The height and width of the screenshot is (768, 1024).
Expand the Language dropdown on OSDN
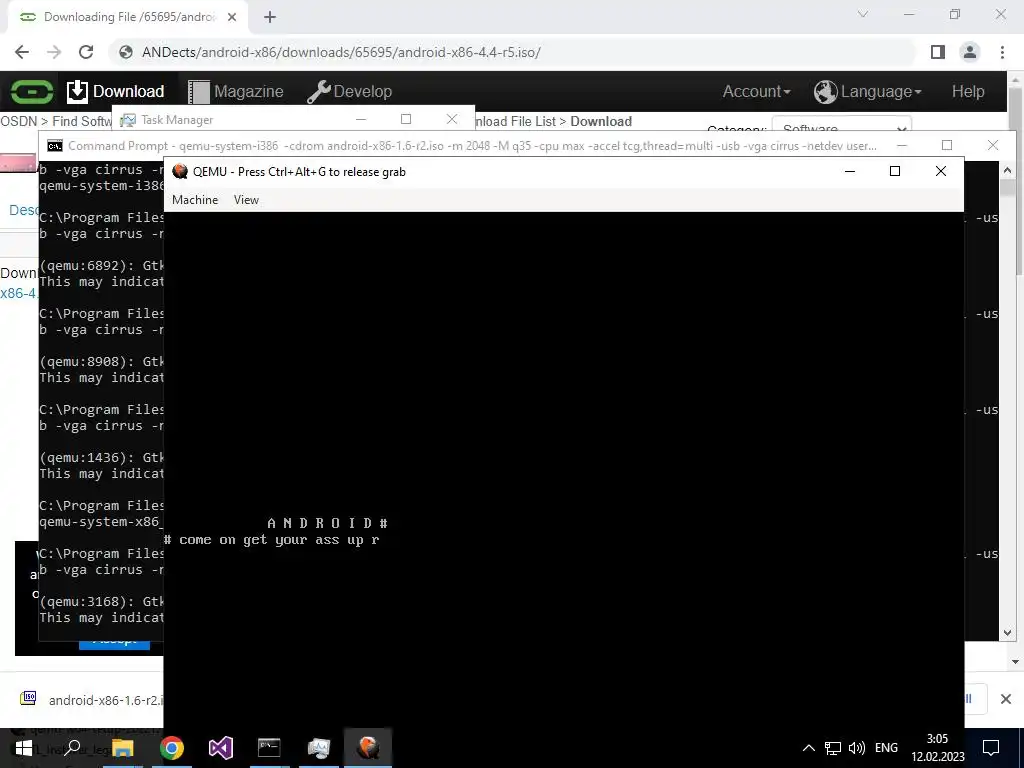tap(868, 91)
